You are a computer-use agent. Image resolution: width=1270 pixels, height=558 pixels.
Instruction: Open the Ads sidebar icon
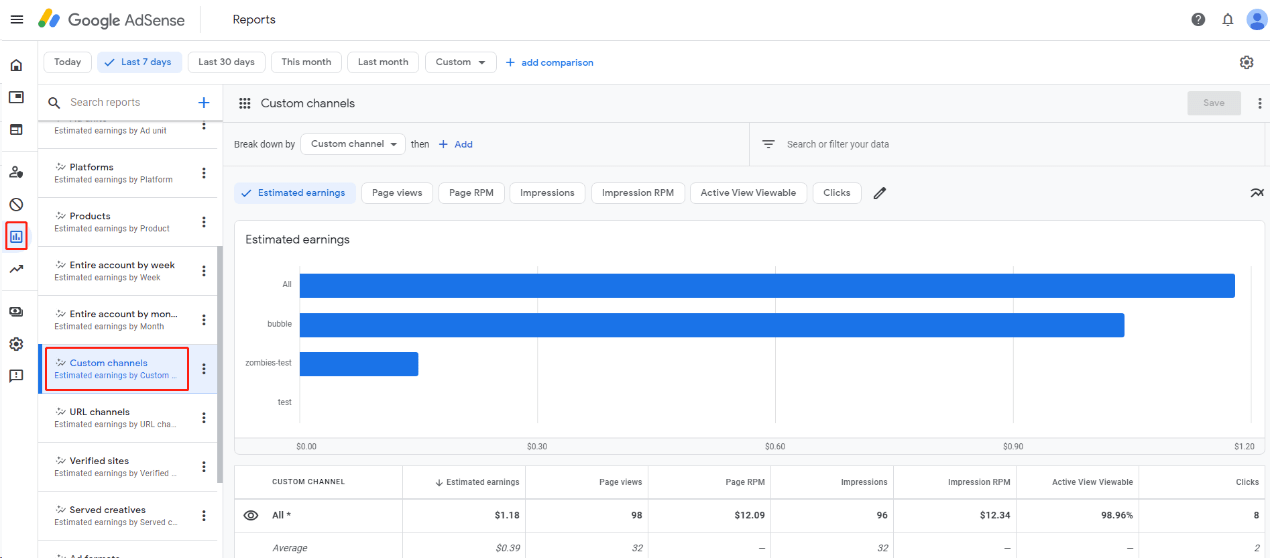click(x=16, y=97)
